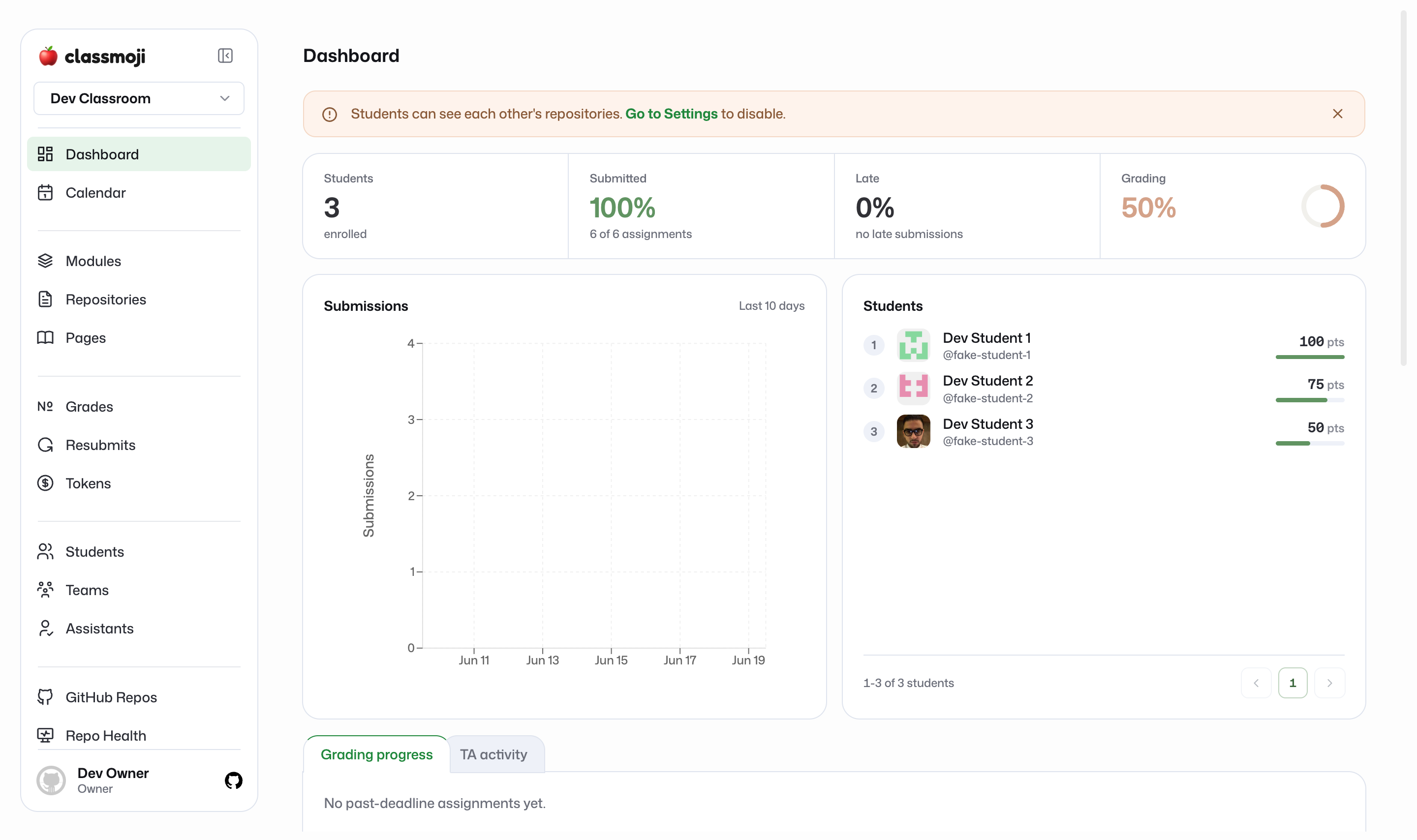This screenshot has height=840, width=1417.
Task: Click the Last 10 days label
Action: [771, 306]
